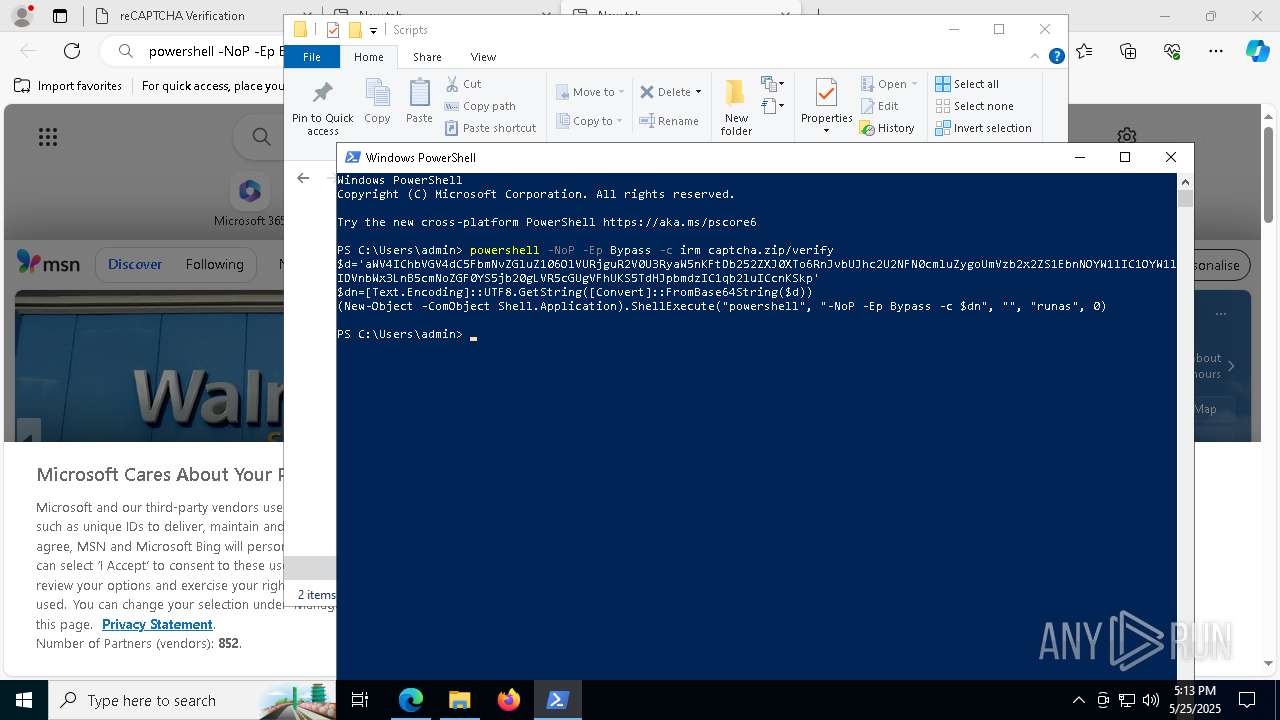Click Copy path in Explorer ribbon
This screenshot has height=720, width=1280.
(480, 106)
